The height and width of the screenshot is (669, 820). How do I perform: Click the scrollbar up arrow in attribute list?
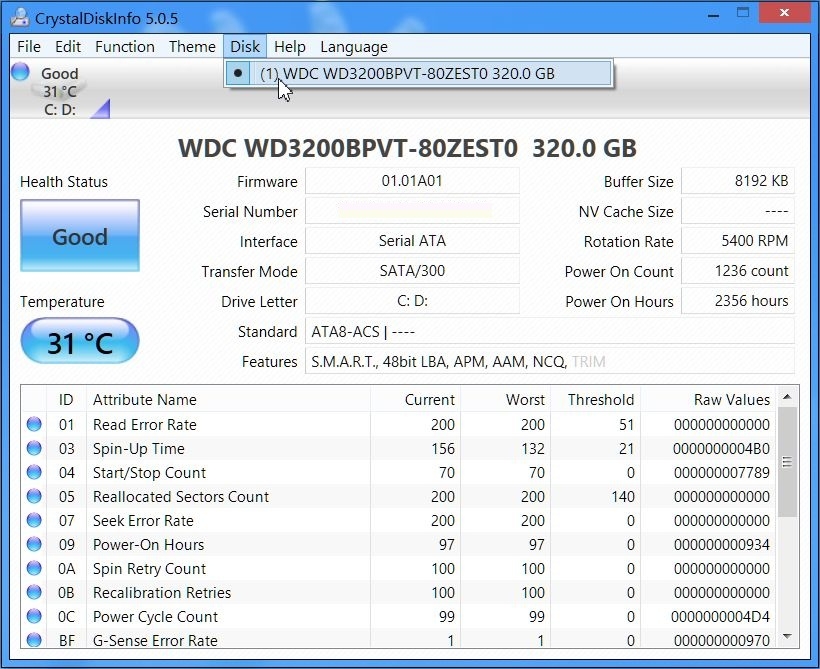[787, 397]
